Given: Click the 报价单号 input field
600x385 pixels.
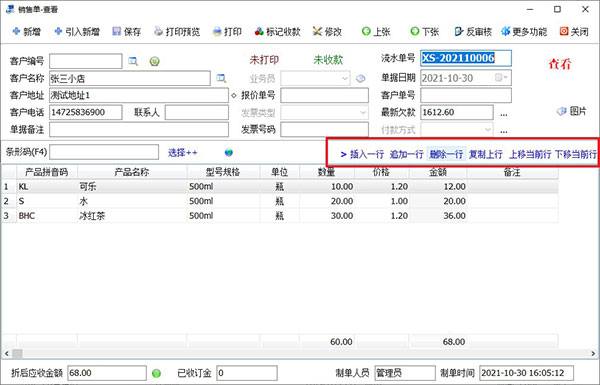Looking at the screenshot, I should tap(324, 95).
